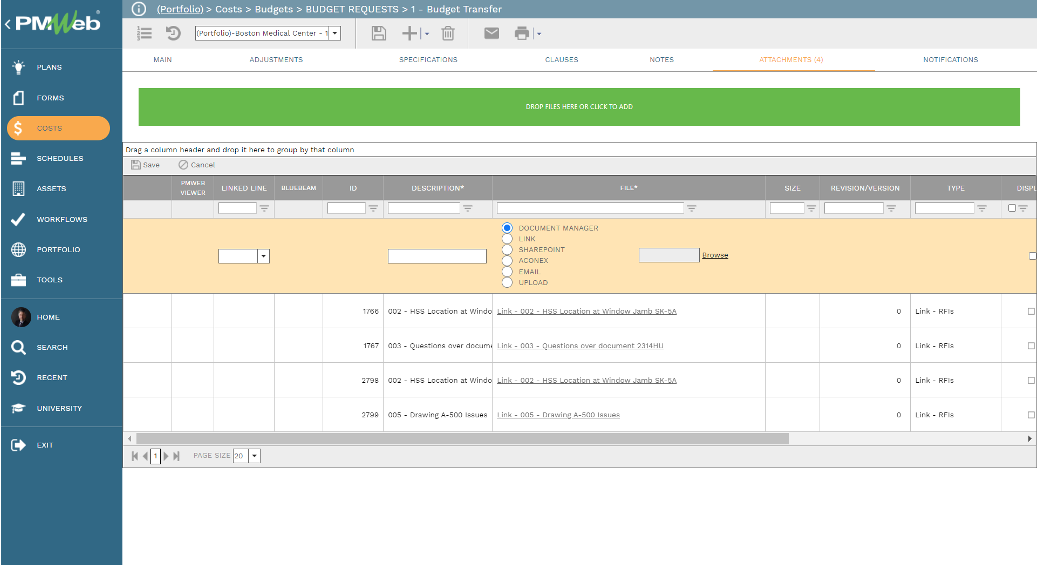The image size is (1038, 565).
Task: Click the Size column filter icon
Action: click(x=812, y=208)
